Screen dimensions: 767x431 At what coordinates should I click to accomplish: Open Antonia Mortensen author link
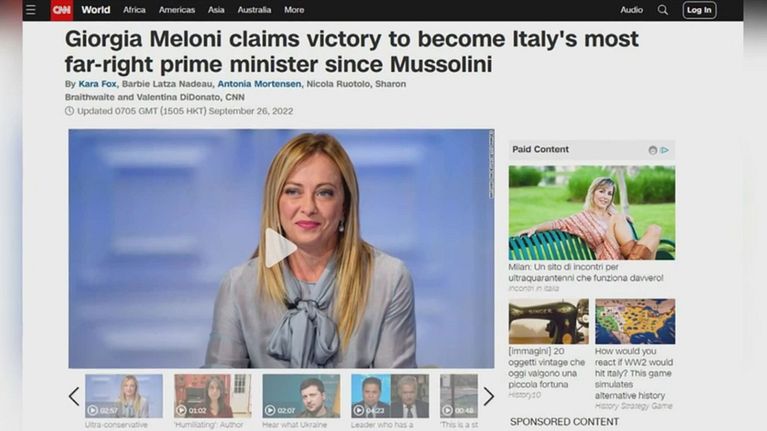[x=259, y=84]
